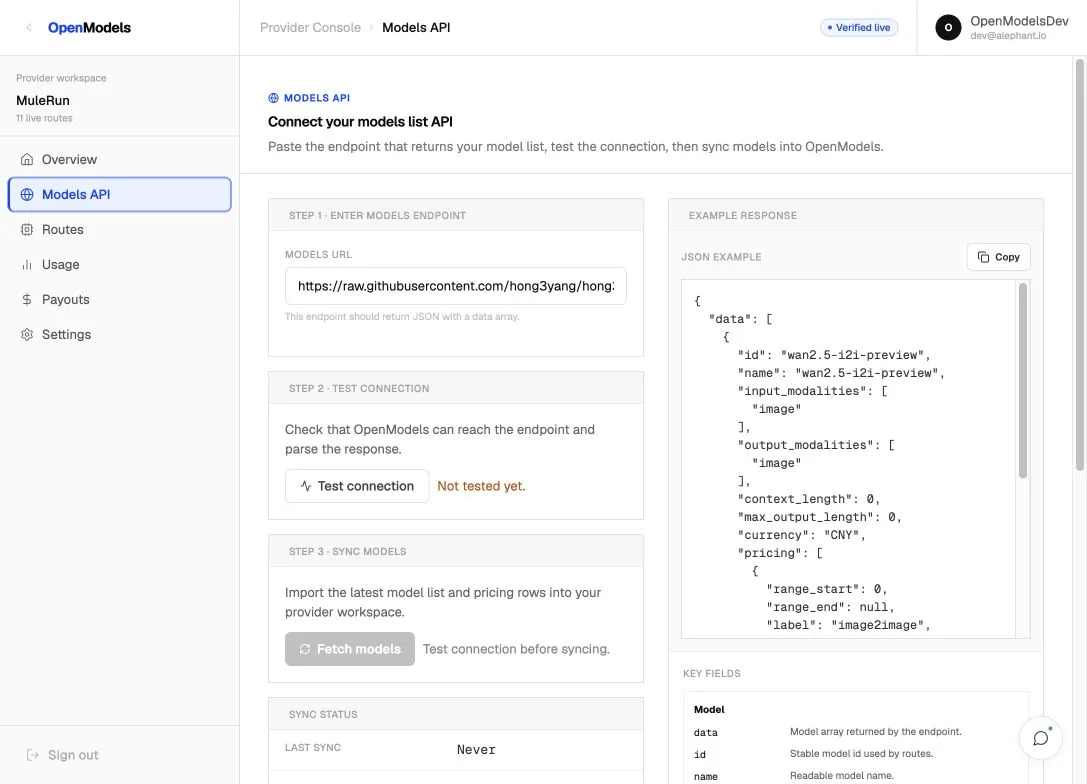Open the Usage section

[x=119, y=265]
